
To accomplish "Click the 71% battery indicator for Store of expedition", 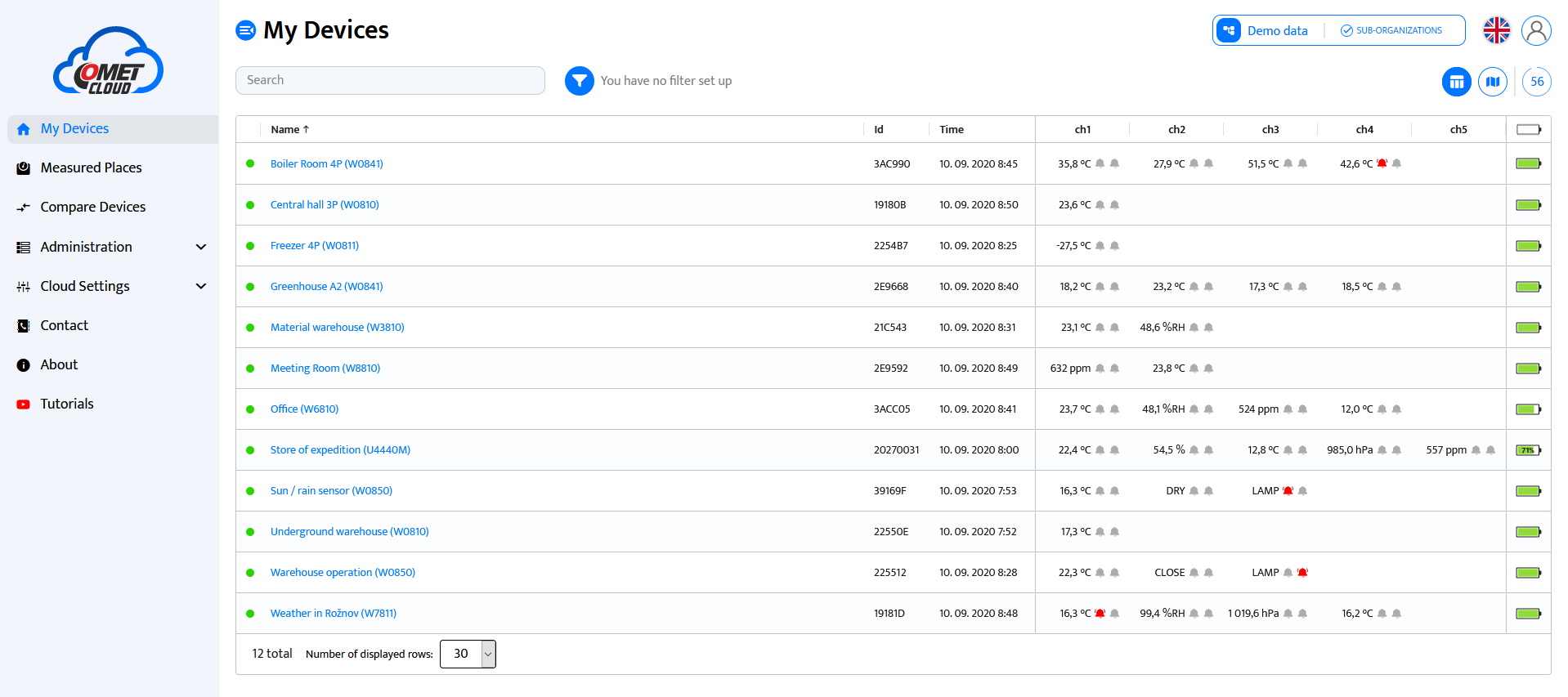I will pyautogui.click(x=1527, y=450).
